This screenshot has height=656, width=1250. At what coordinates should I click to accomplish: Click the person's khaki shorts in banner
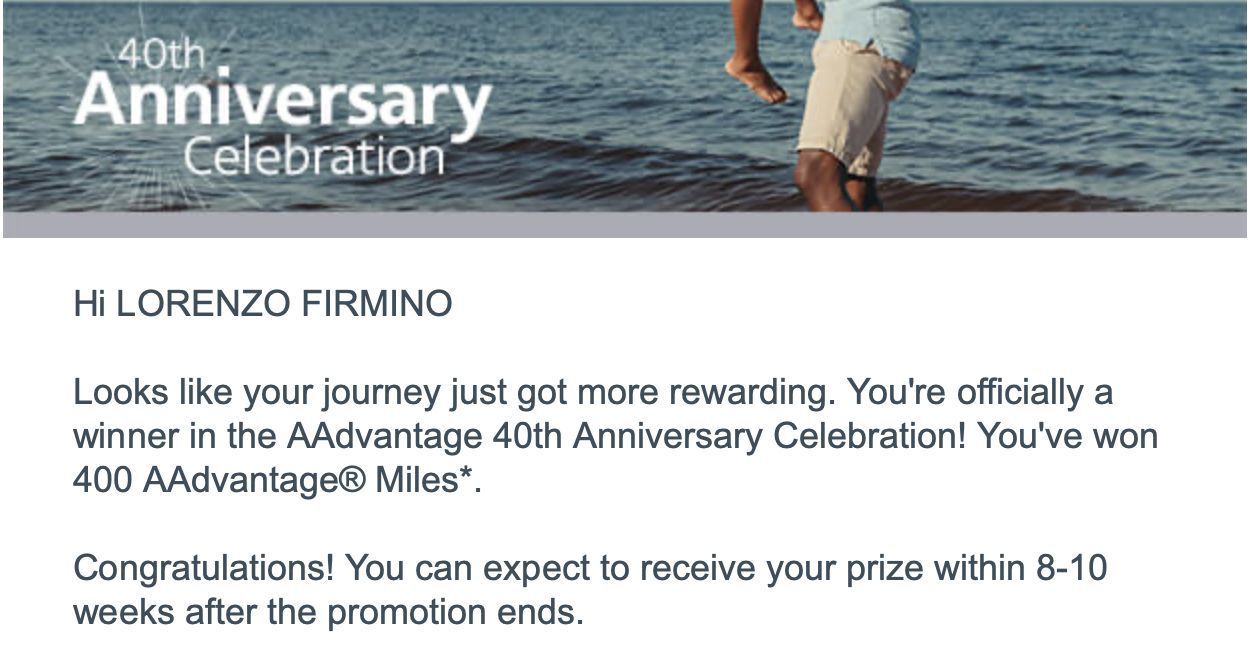[x=855, y=105]
